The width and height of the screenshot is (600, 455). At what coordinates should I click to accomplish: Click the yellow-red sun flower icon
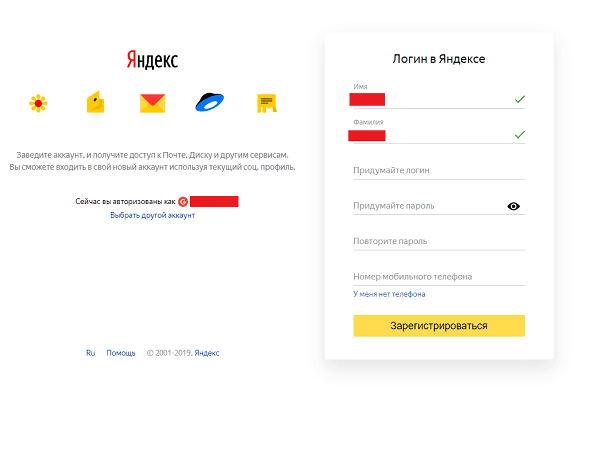[38, 103]
